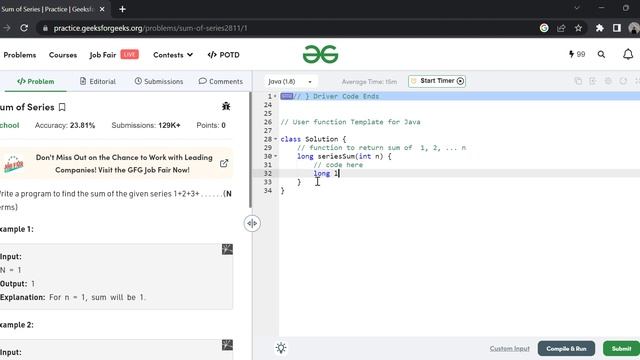The height and width of the screenshot is (360, 640).
Task: Open the browser tab search chevron
Action: click(577, 8)
